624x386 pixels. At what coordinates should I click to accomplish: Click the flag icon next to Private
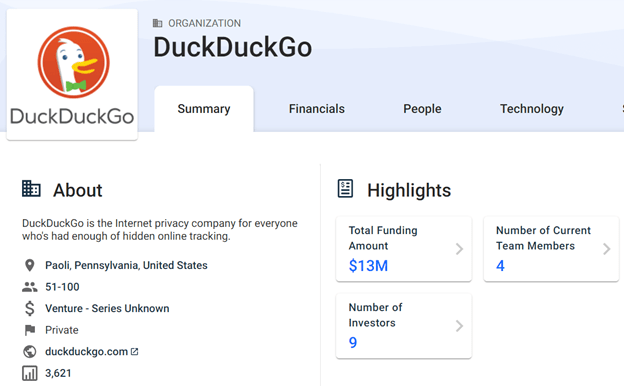tap(29, 330)
